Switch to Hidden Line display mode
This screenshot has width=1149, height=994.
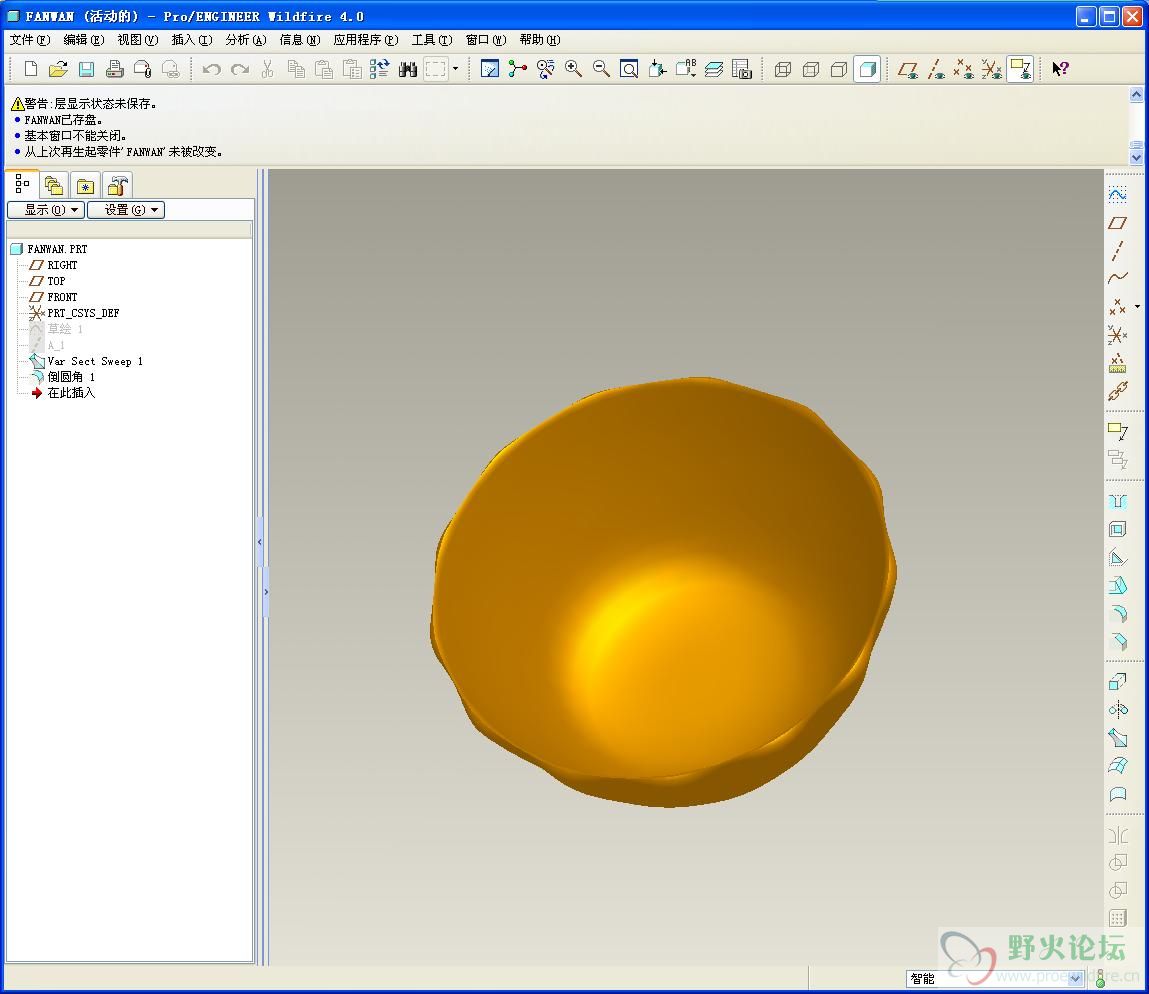(810, 69)
